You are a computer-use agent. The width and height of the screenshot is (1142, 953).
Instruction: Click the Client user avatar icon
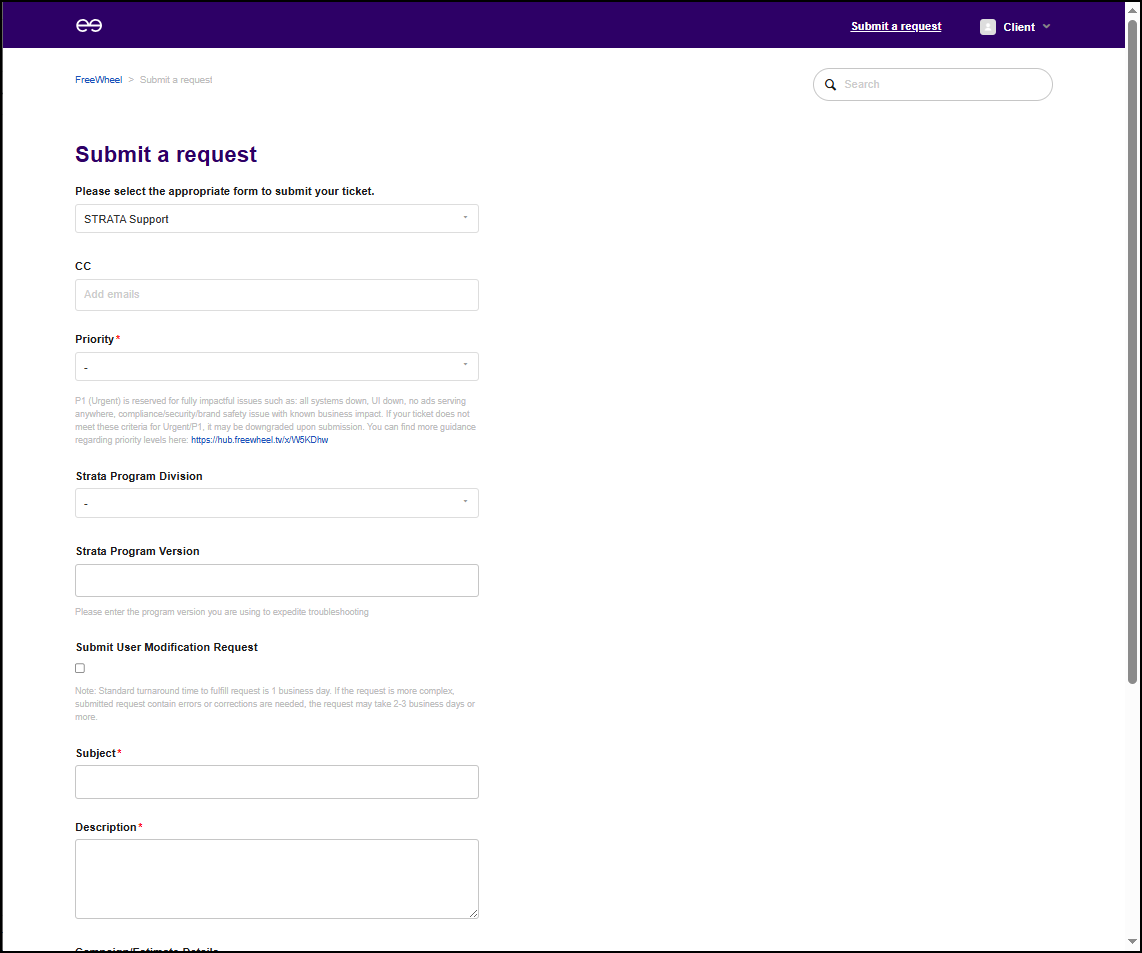(x=988, y=27)
